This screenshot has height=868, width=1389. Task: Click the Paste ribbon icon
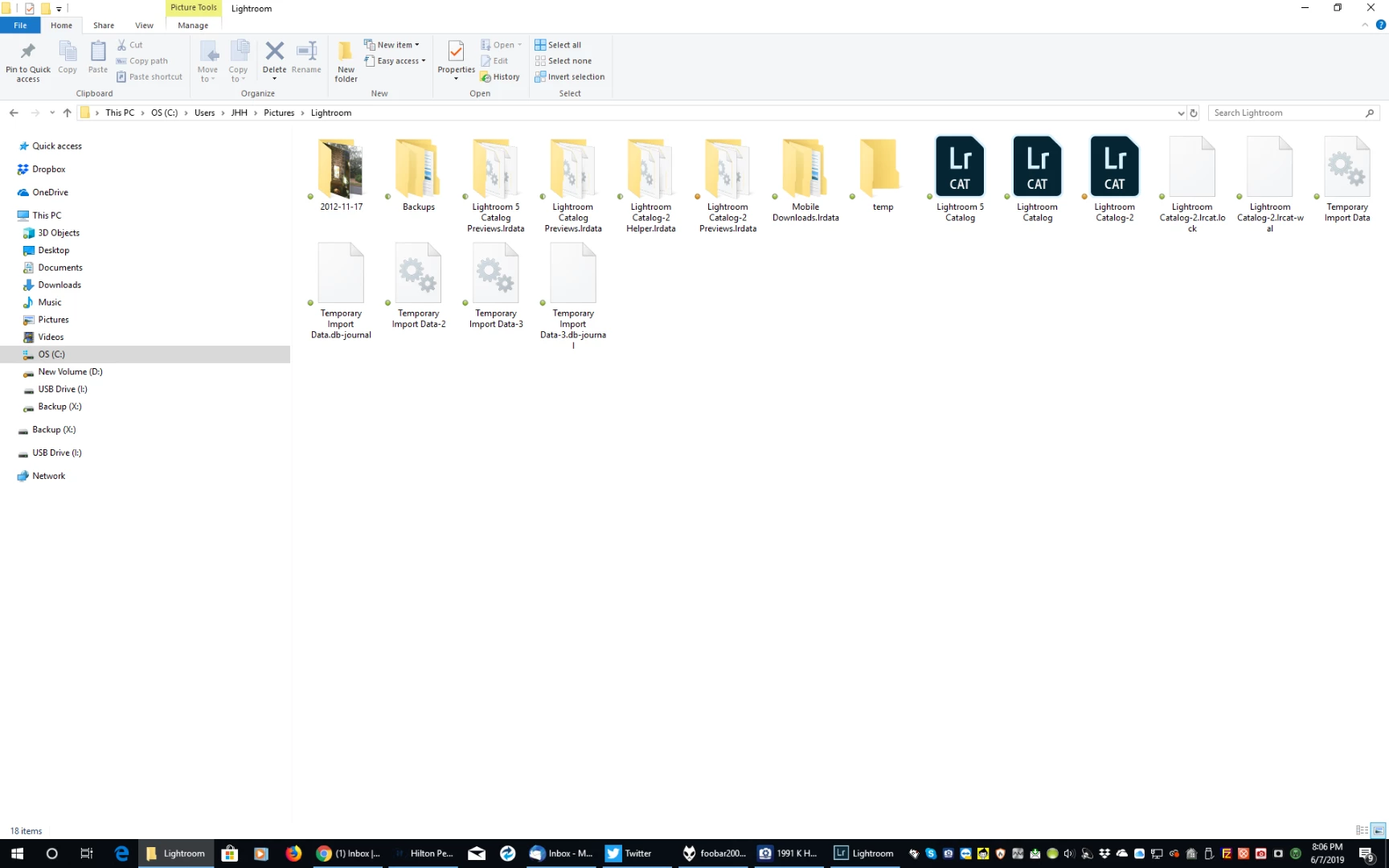[98, 58]
